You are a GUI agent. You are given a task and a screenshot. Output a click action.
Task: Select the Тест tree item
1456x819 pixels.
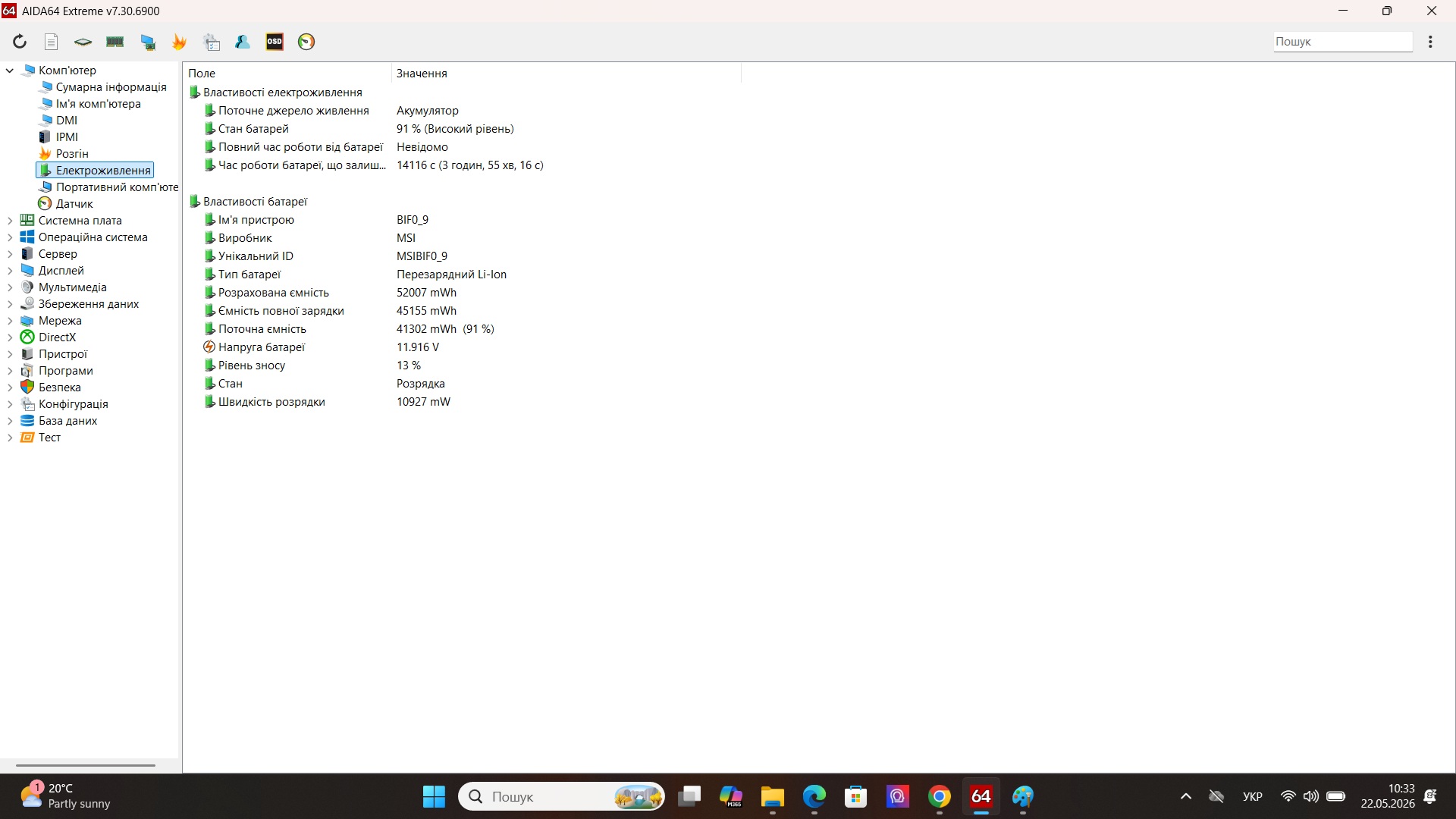[x=50, y=438]
